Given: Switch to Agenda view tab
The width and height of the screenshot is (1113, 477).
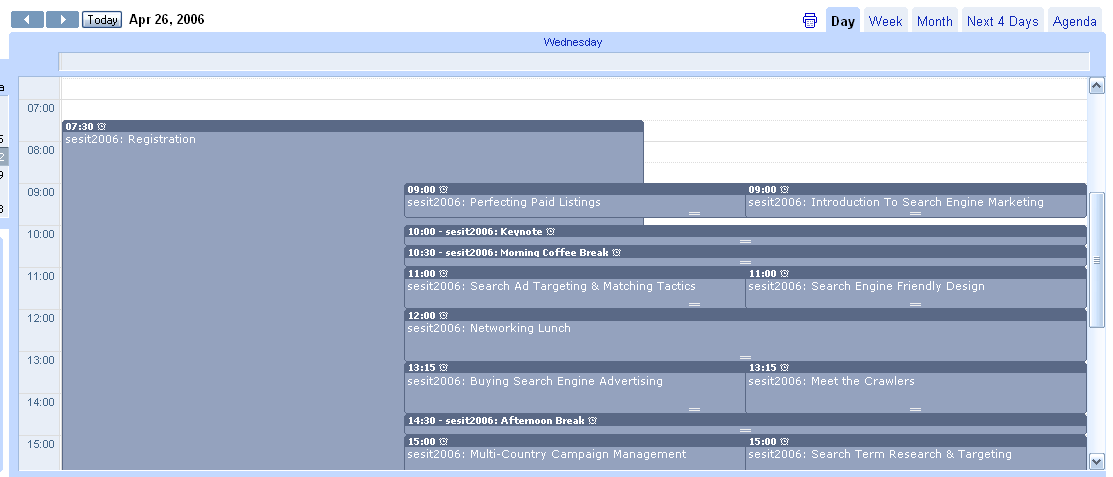Looking at the screenshot, I should coord(1075,21).
